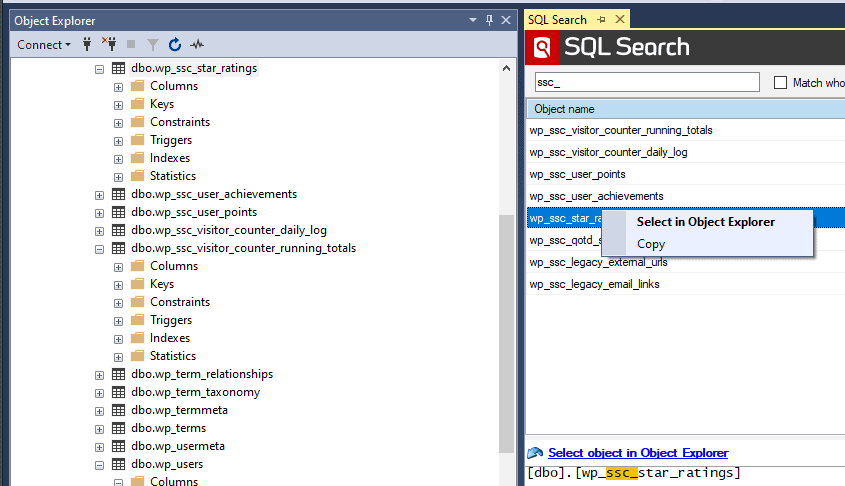The image size is (845, 486).
Task: Click table icon of dbo.wp_termmeta
Action: (119, 410)
